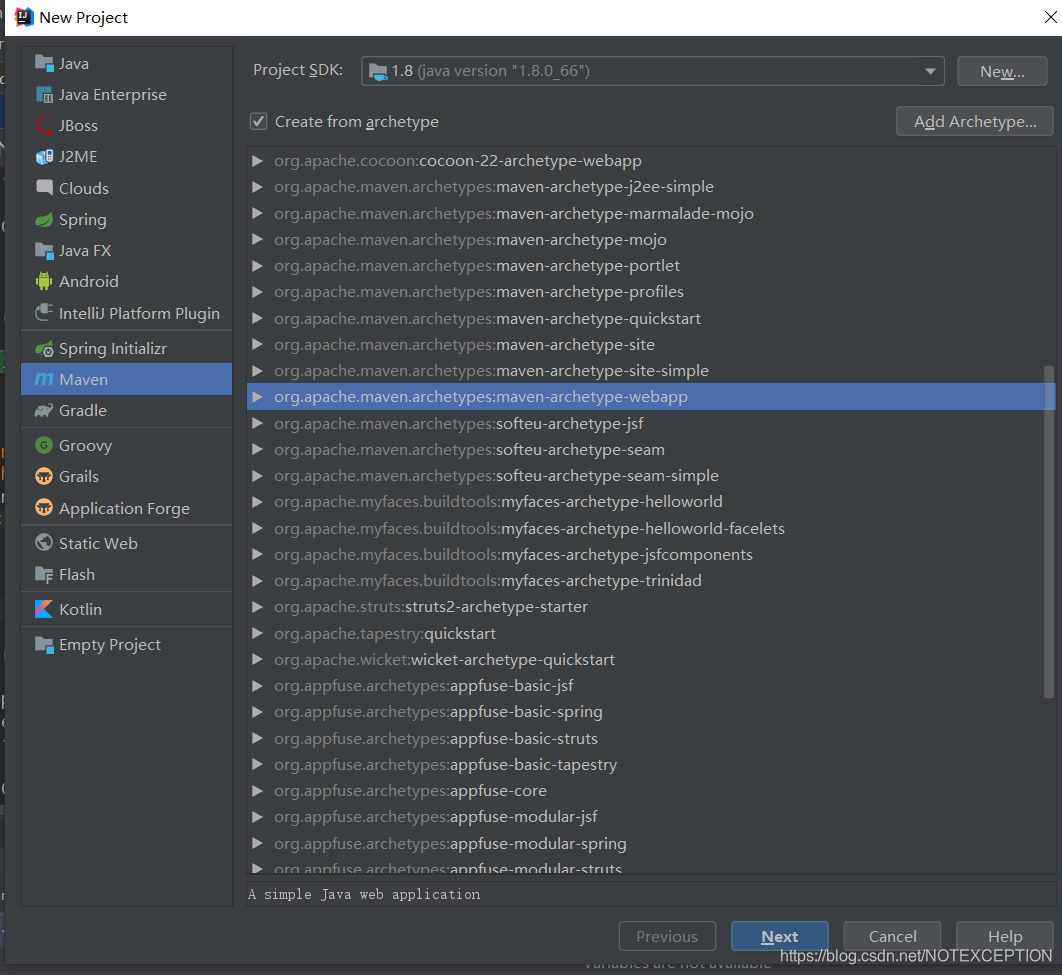Click the Cancel button

click(892, 936)
